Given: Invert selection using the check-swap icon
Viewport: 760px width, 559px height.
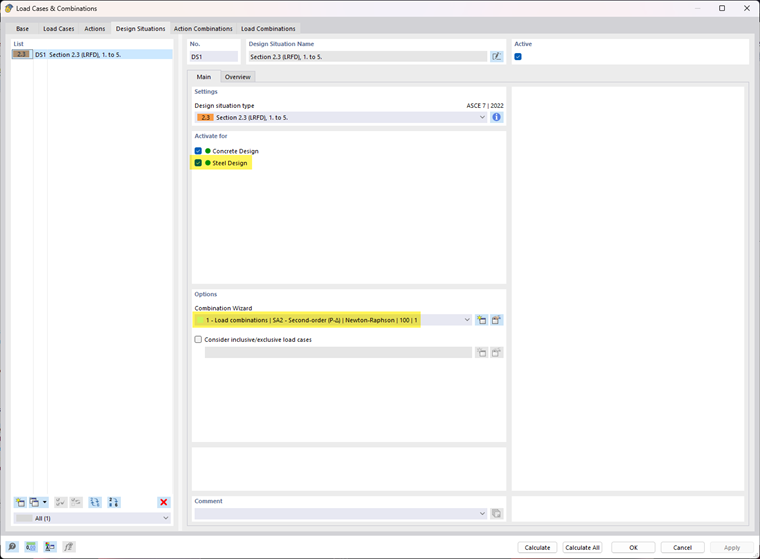Looking at the screenshot, I should (76, 502).
